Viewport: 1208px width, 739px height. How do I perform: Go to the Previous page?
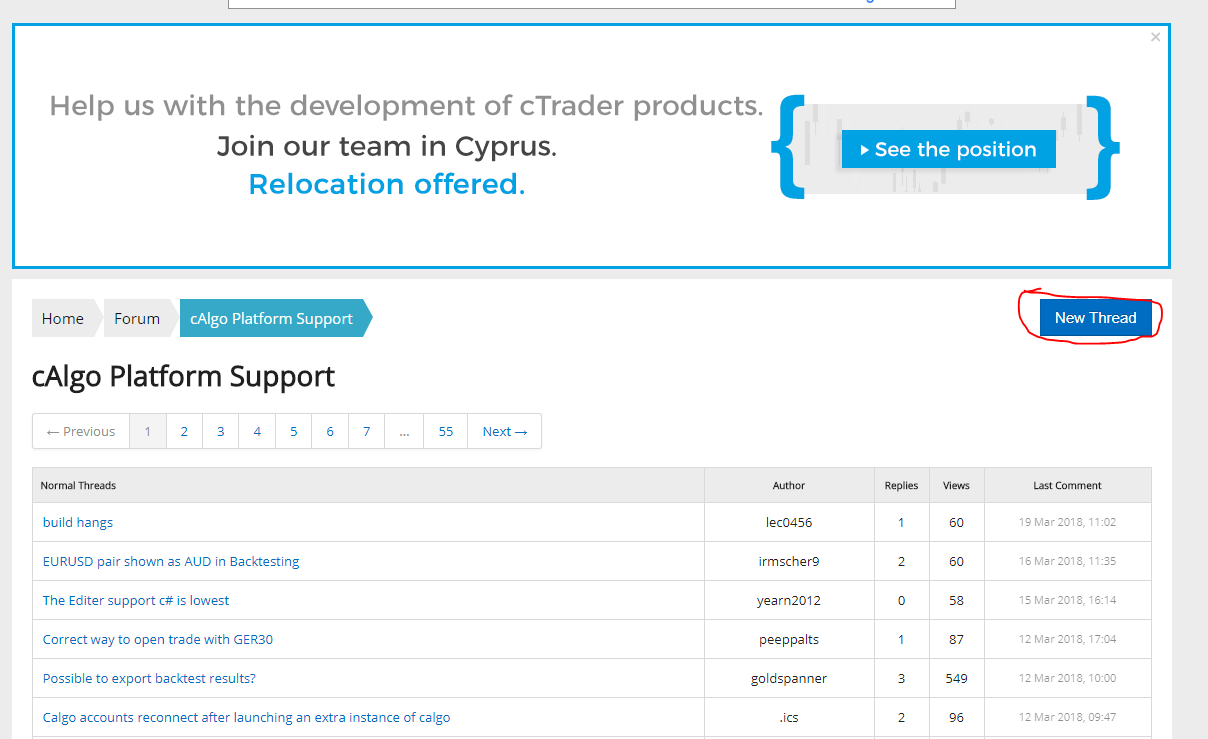pos(81,431)
